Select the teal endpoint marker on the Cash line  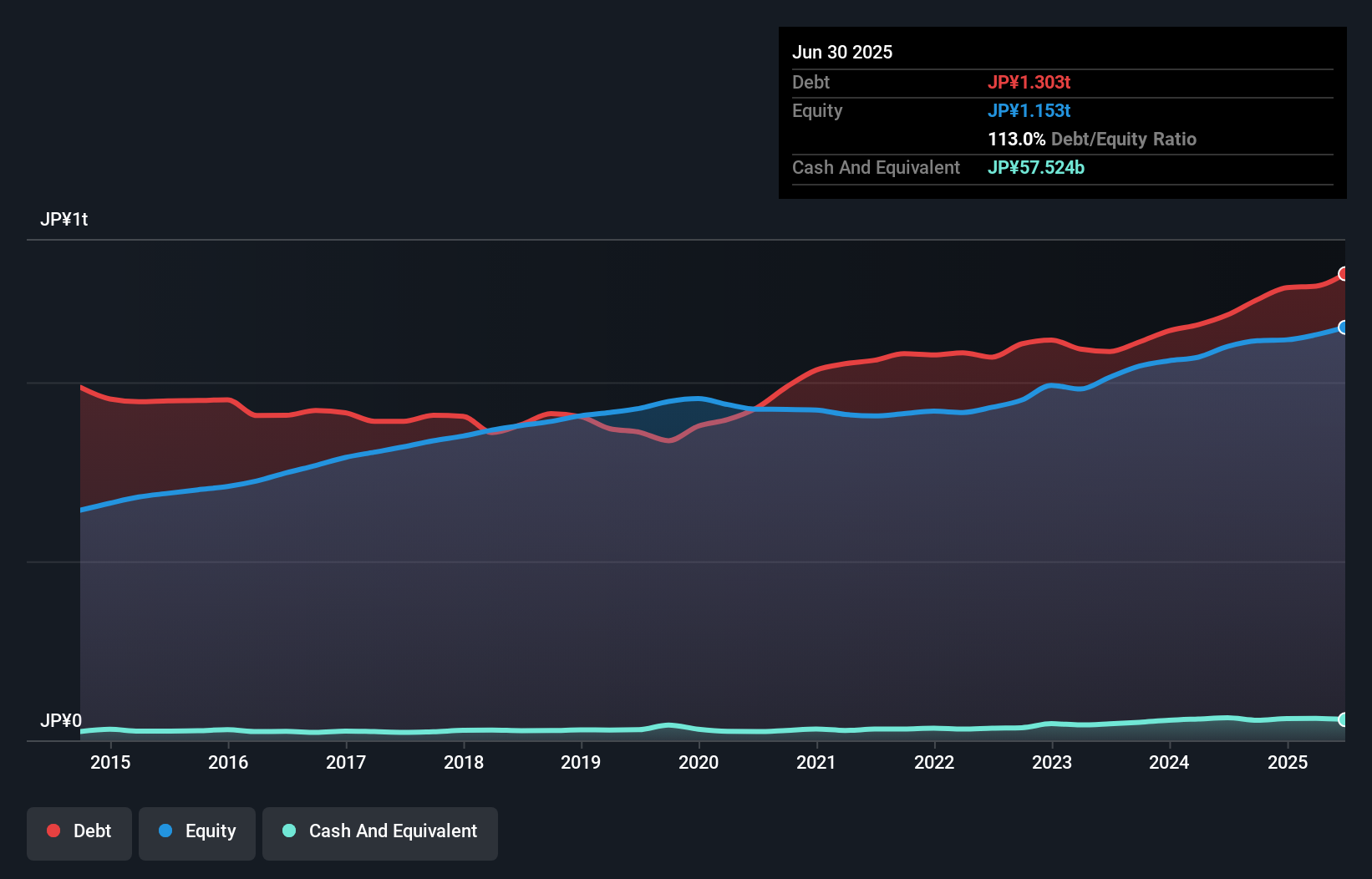point(1344,719)
